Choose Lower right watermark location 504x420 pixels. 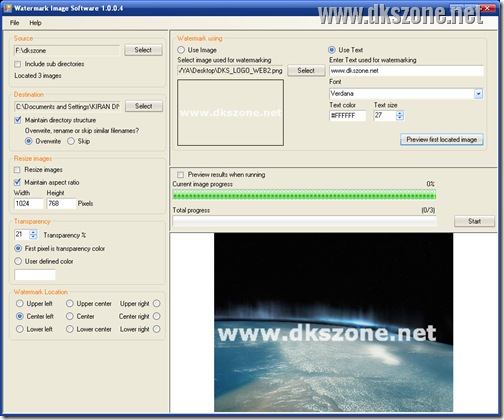pos(157,329)
